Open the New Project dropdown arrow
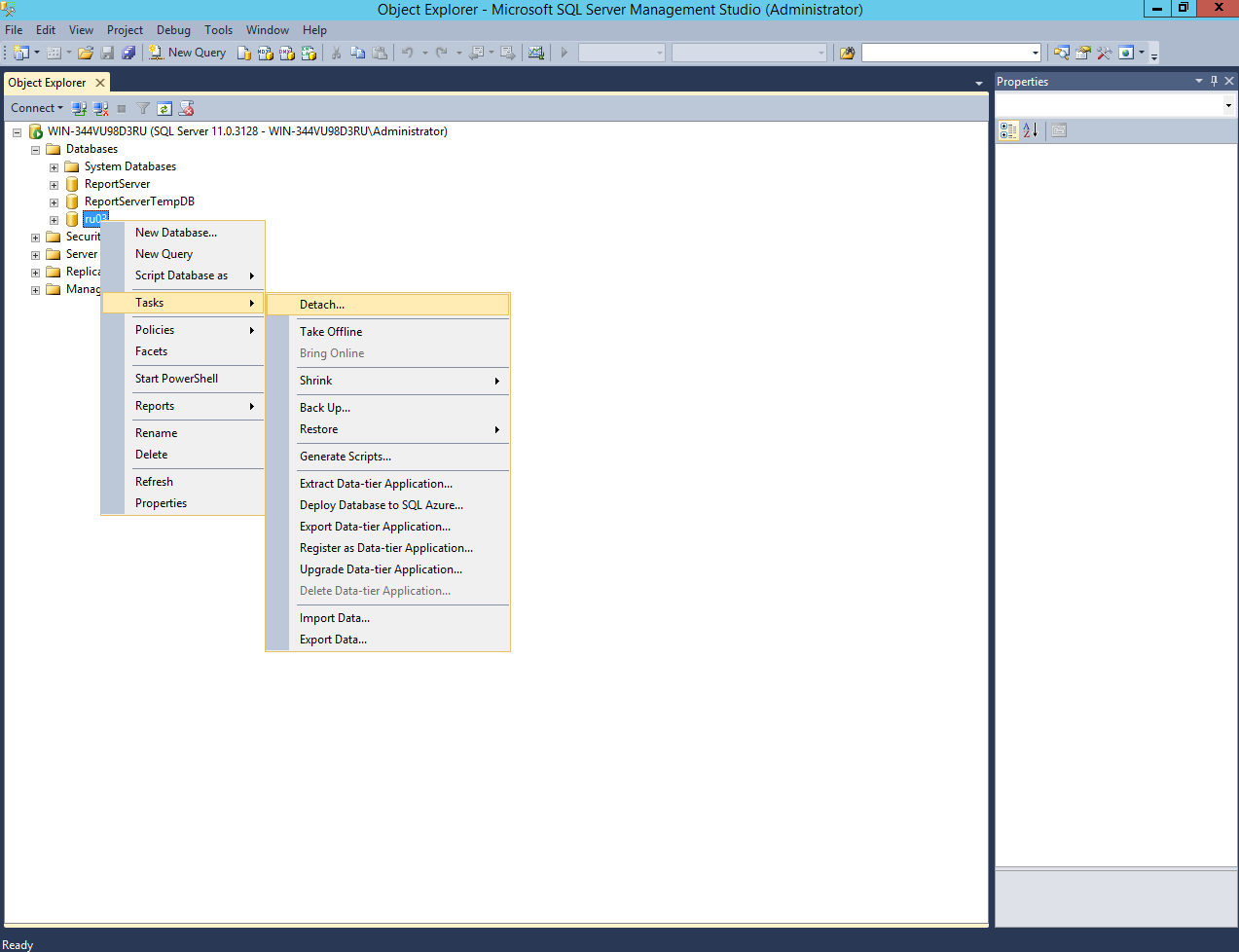The height and width of the screenshot is (952, 1239). [x=37, y=53]
